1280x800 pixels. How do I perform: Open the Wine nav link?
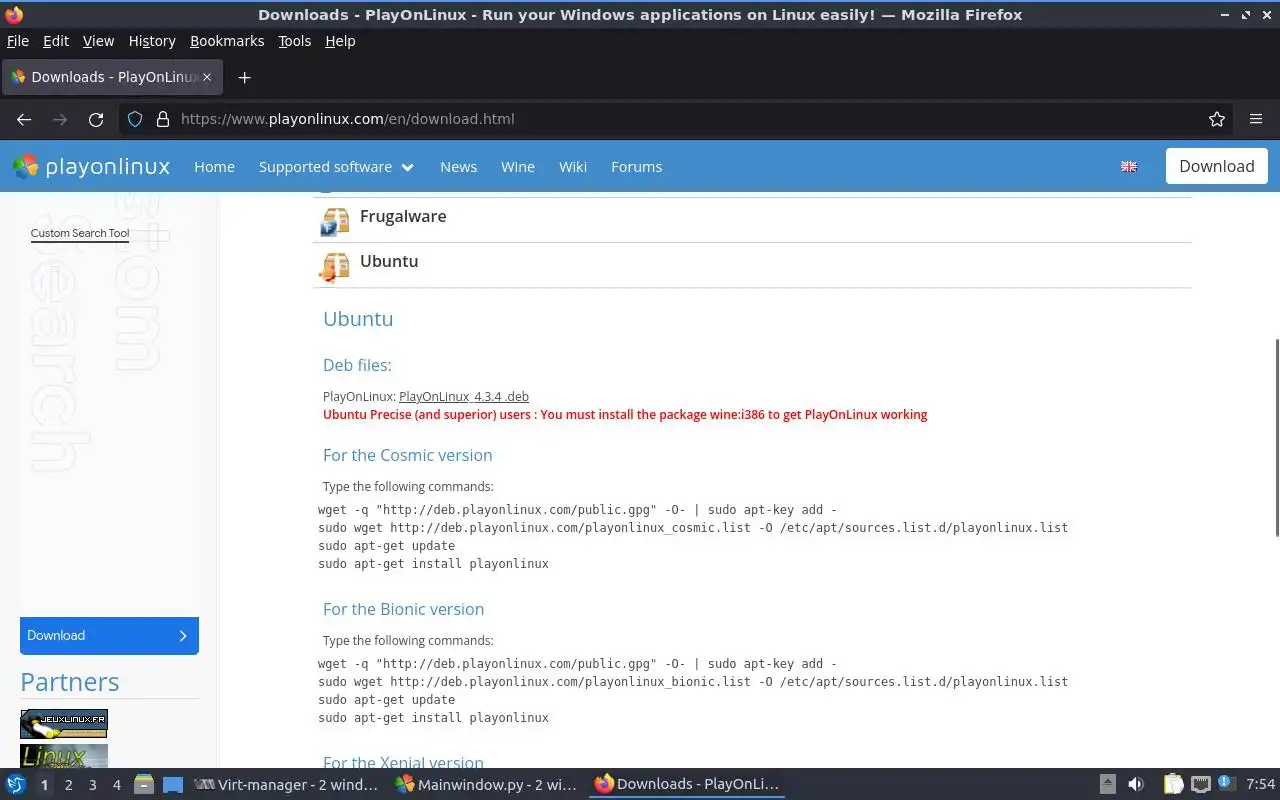pos(518,167)
